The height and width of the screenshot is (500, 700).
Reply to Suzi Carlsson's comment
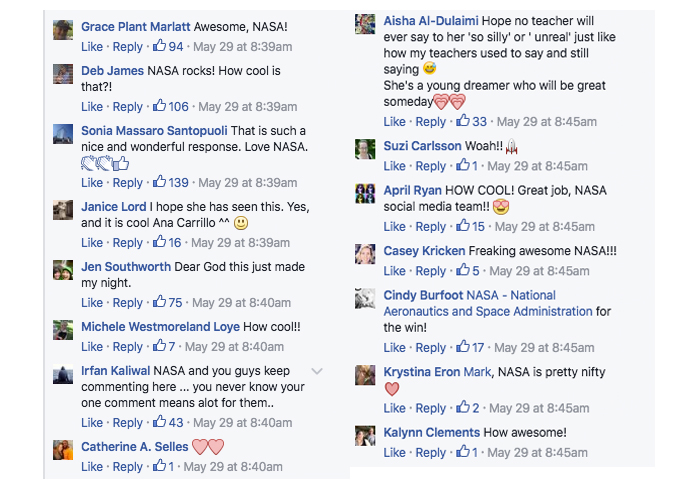(431, 166)
